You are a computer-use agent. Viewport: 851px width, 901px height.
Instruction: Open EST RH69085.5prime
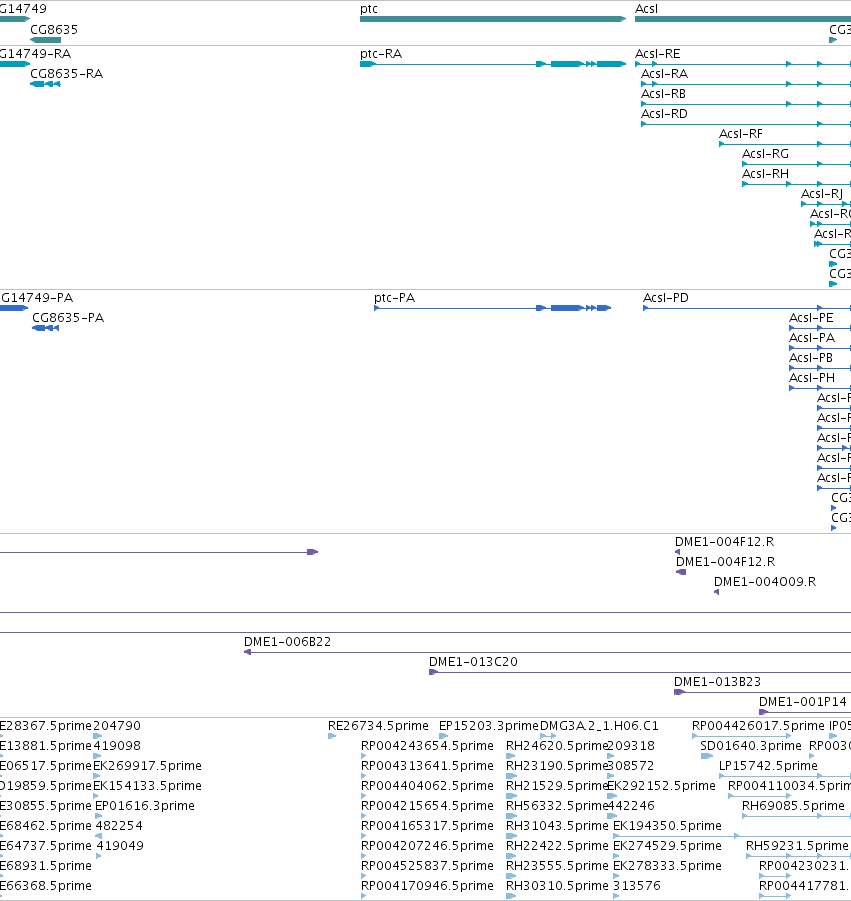794,806
